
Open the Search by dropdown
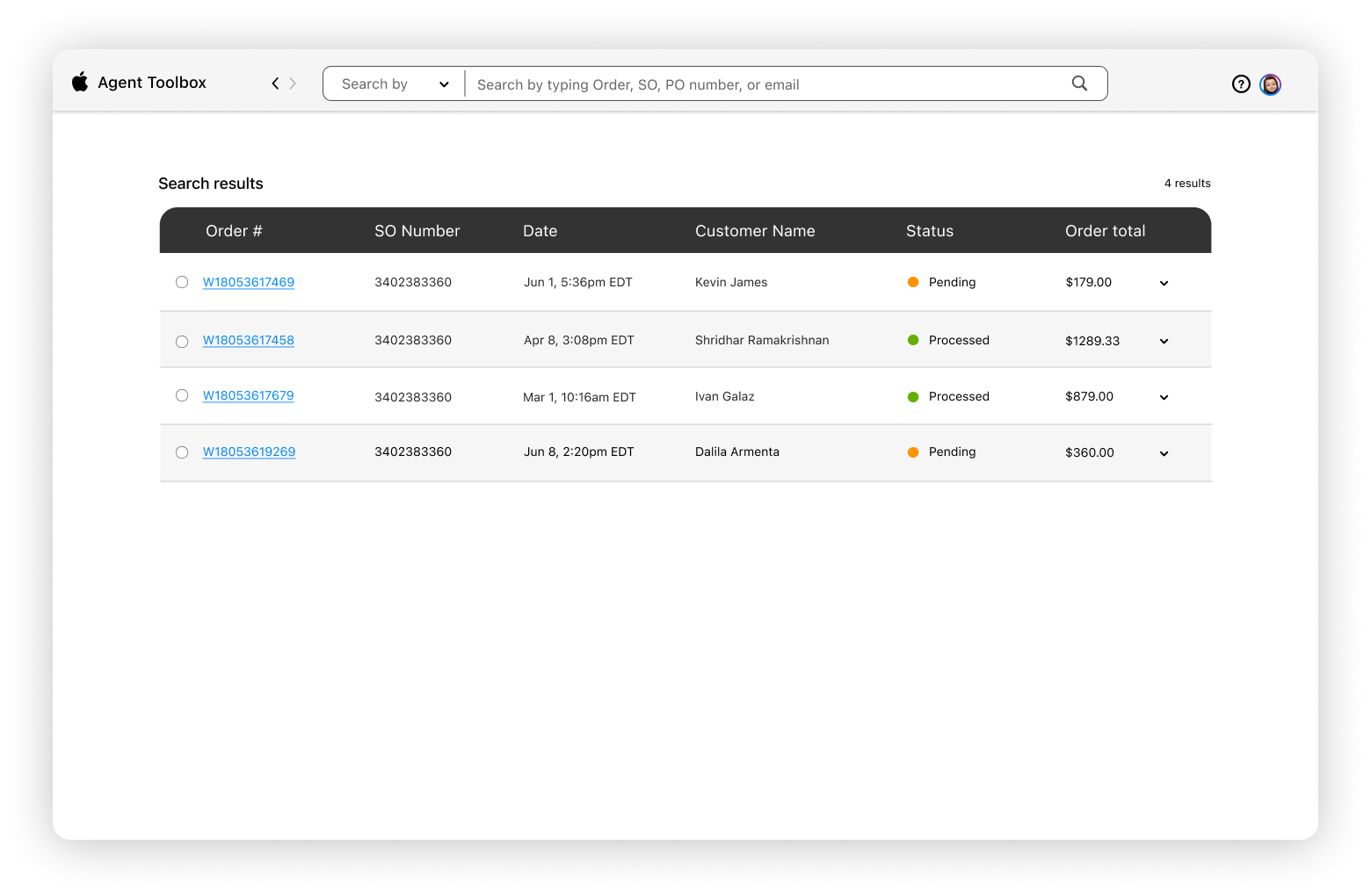[393, 83]
